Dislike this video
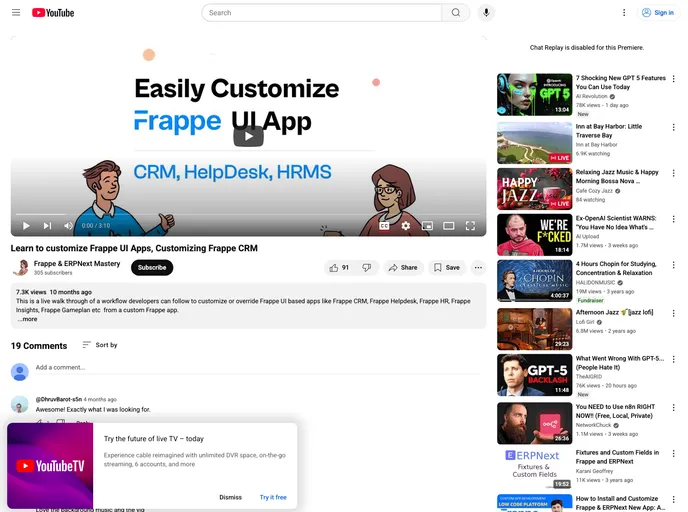This screenshot has width=688, height=512. [367, 267]
